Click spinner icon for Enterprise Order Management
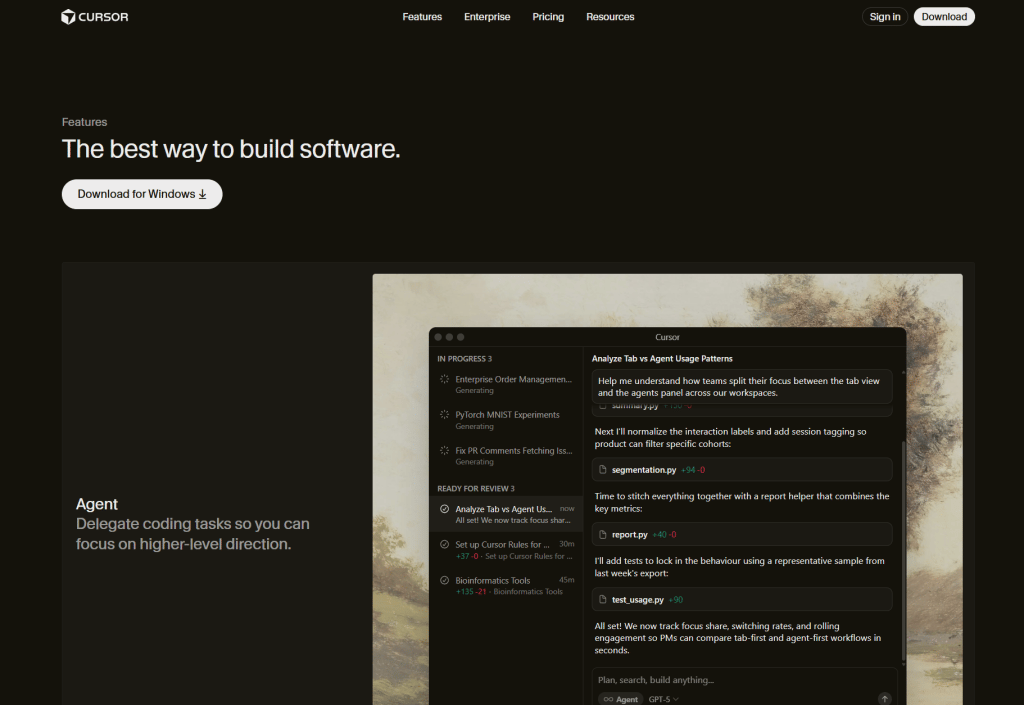Image resolution: width=1024 pixels, height=705 pixels. (444, 379)
